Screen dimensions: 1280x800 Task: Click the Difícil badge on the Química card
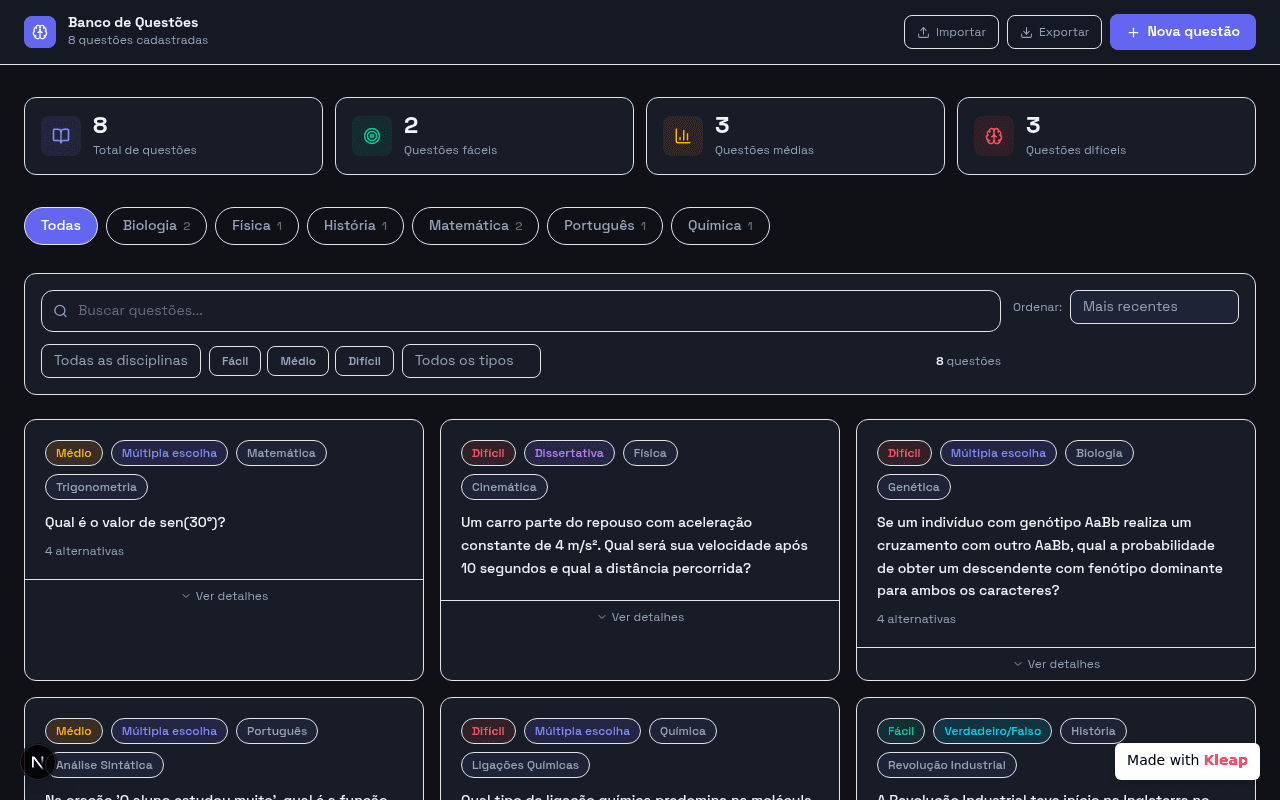(x=488, y=731)
